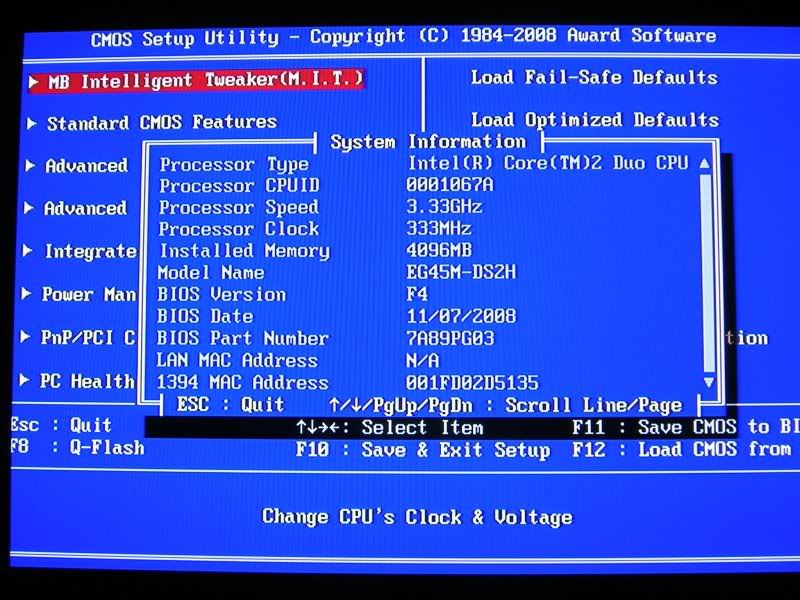Click scroll-down arrow in System Information
The width and height of the screenshot is (800, 600).
point(708,382)
